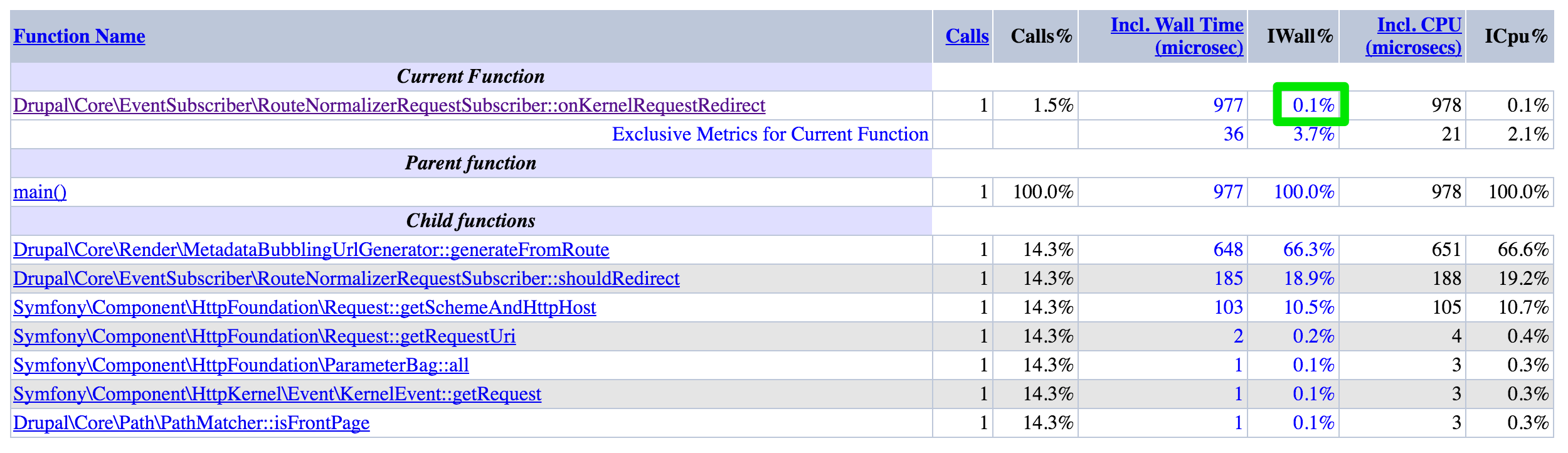Select the 'Parent function' section heading
1568x453 pixels.
click(x=471, y=163)
